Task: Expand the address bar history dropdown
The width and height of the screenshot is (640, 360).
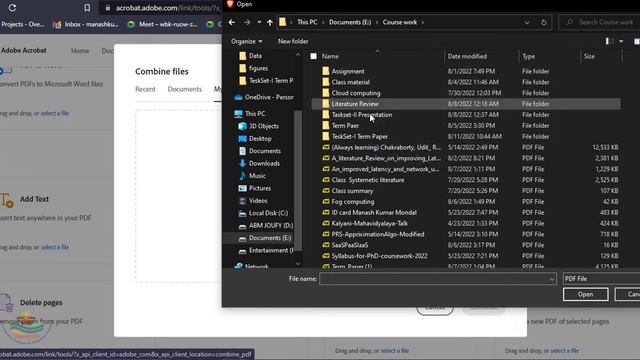Action: (527, 22)
